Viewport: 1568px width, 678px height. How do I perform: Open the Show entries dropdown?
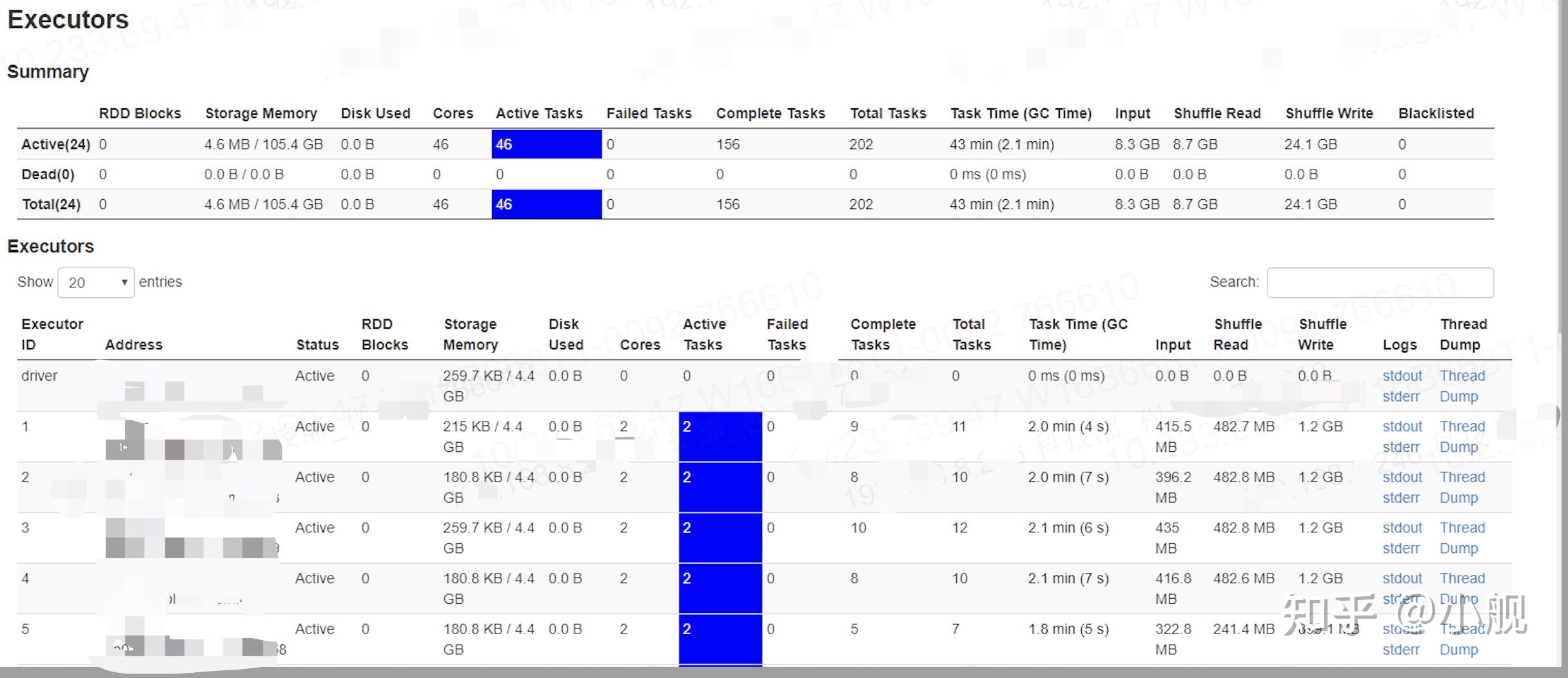click(96, 282)
